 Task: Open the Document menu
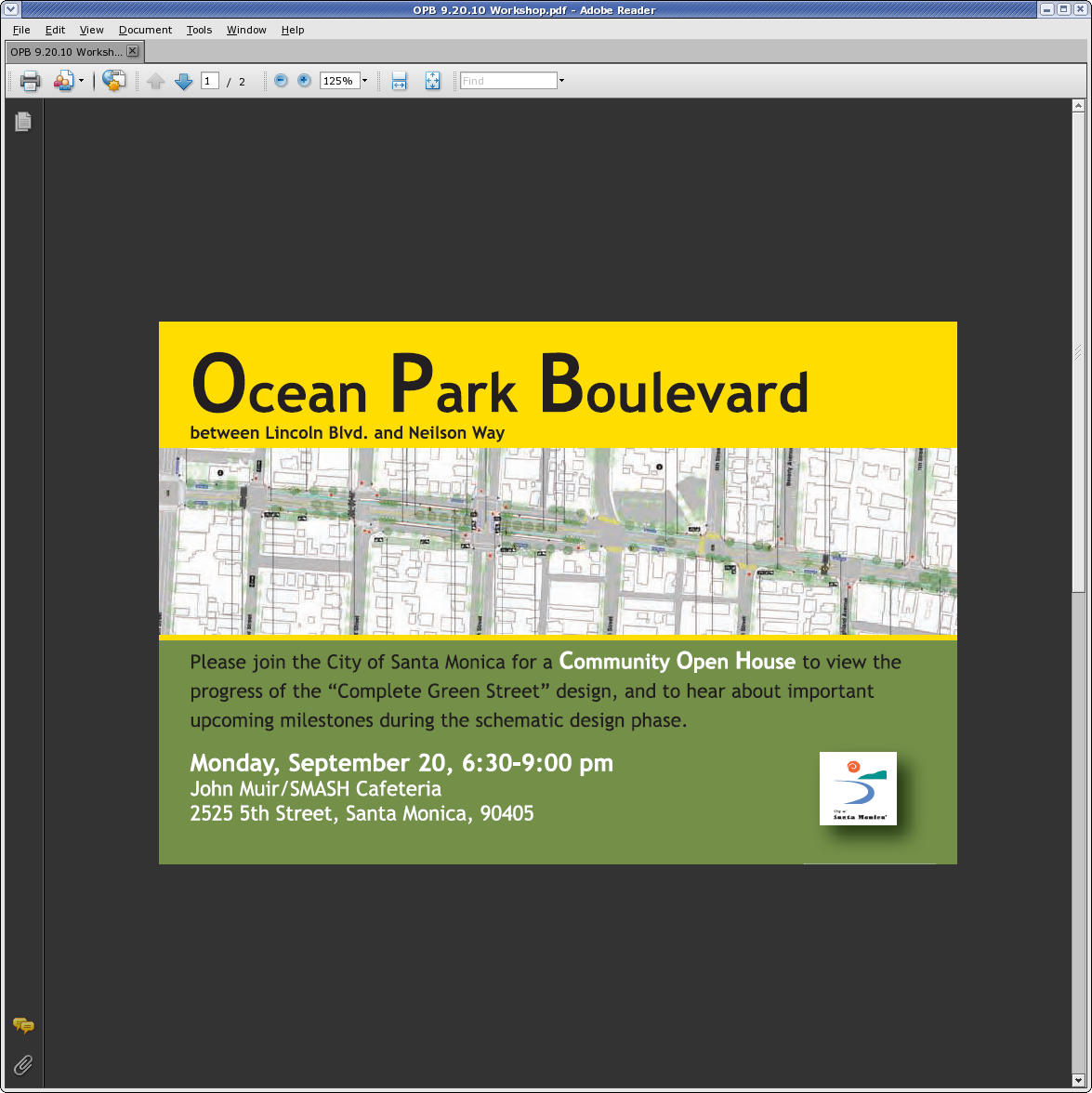click(x=145, y=30)
